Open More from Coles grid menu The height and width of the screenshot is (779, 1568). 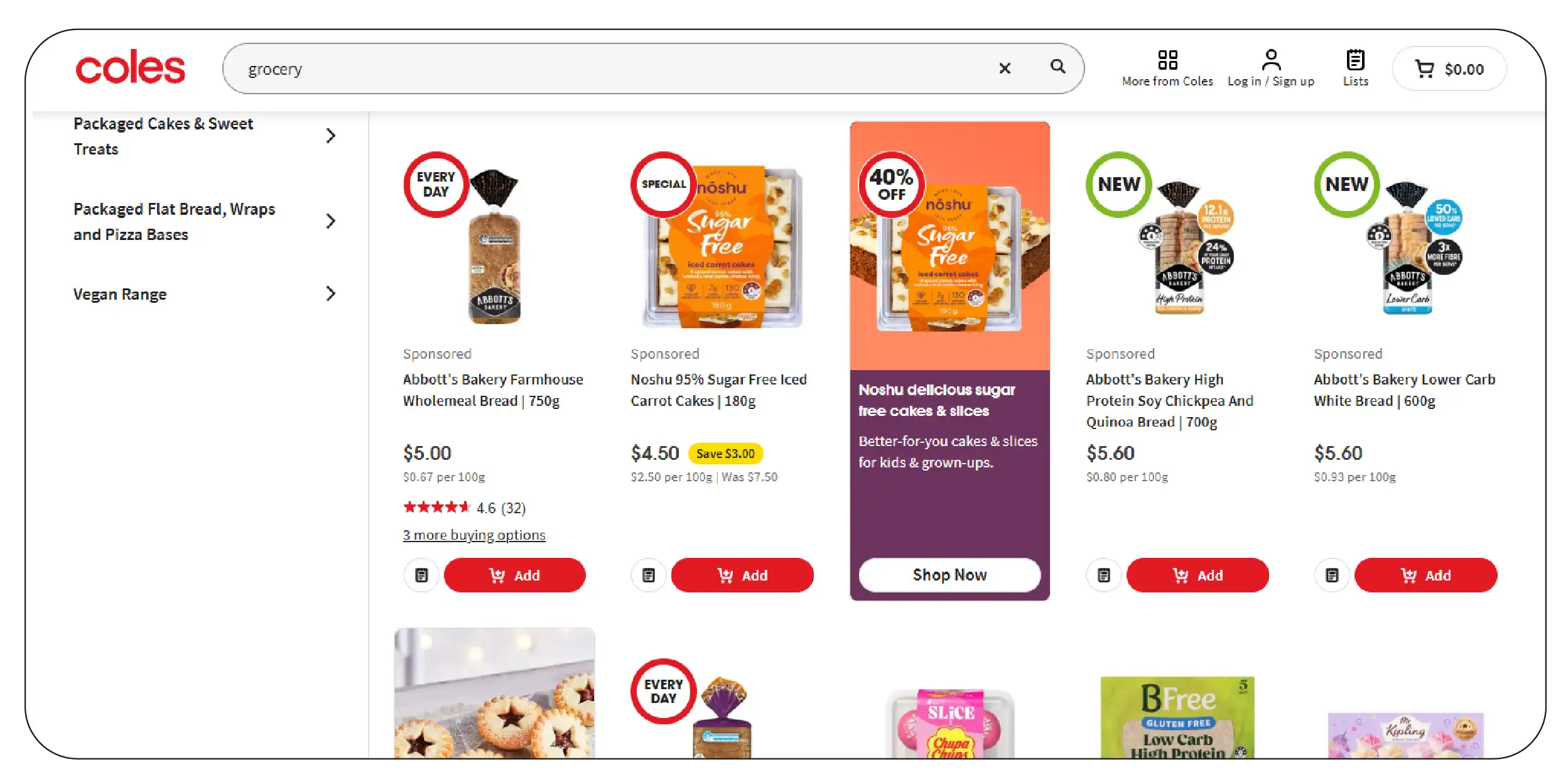(x=1167, y=68)
